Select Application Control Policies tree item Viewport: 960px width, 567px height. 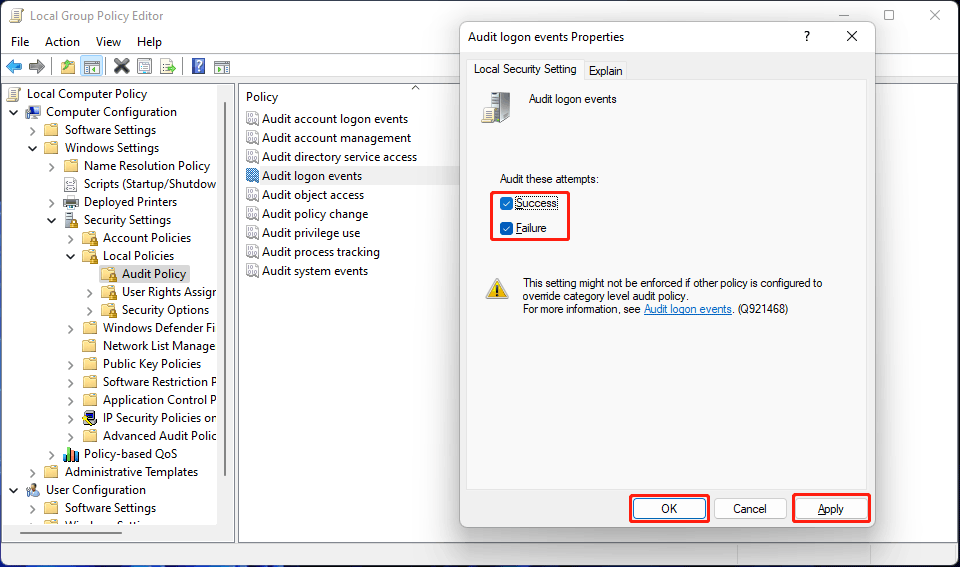tap(159, 400)
